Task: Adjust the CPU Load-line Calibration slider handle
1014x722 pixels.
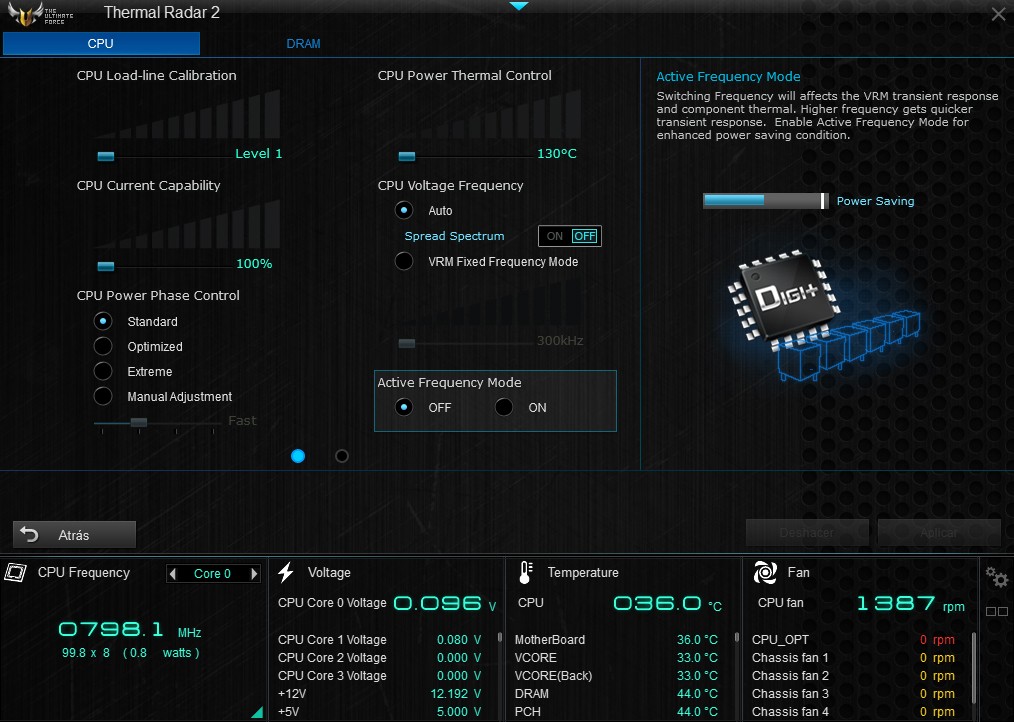Action: (105, 156)
